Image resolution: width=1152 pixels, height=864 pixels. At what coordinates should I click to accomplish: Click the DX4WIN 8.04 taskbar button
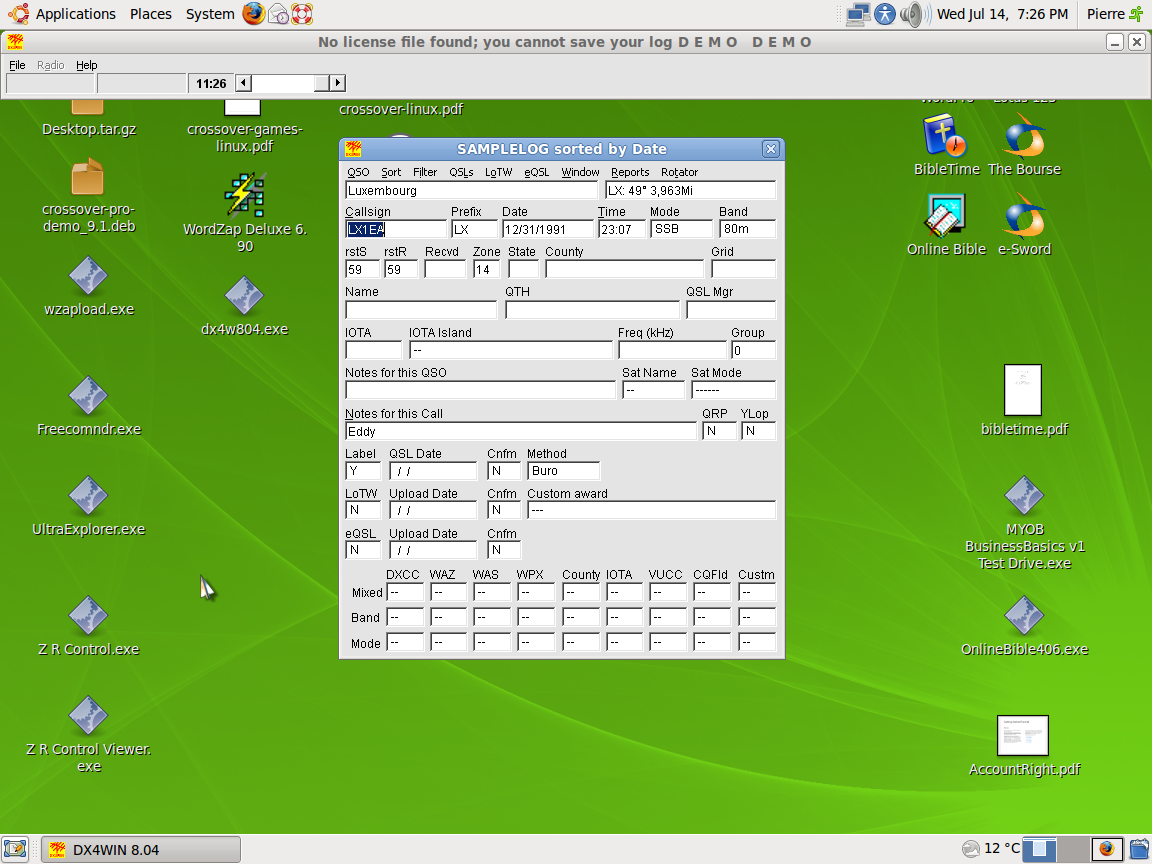(142, 850)
